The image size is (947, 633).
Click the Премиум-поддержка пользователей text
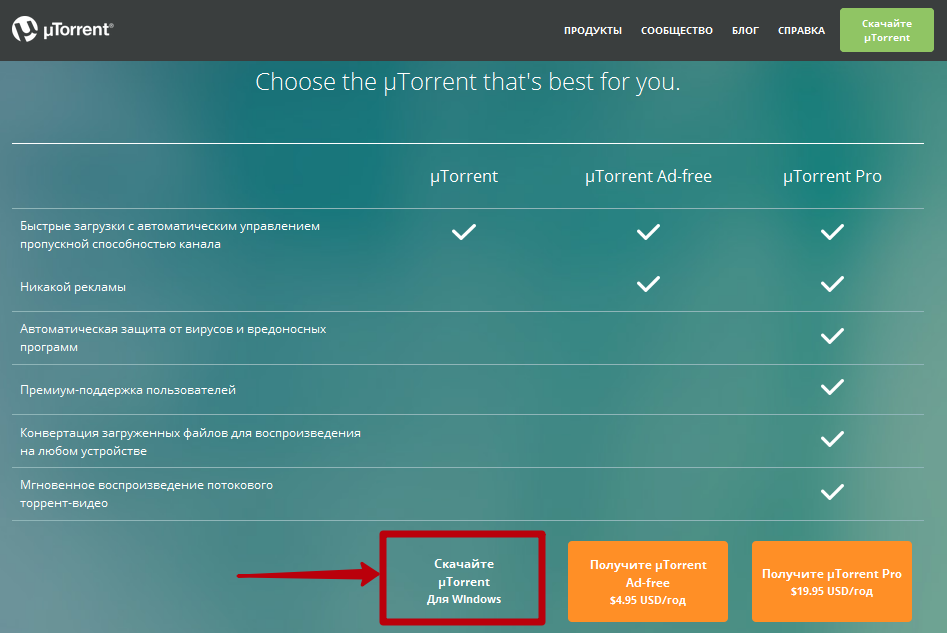[x=127, y=390]
